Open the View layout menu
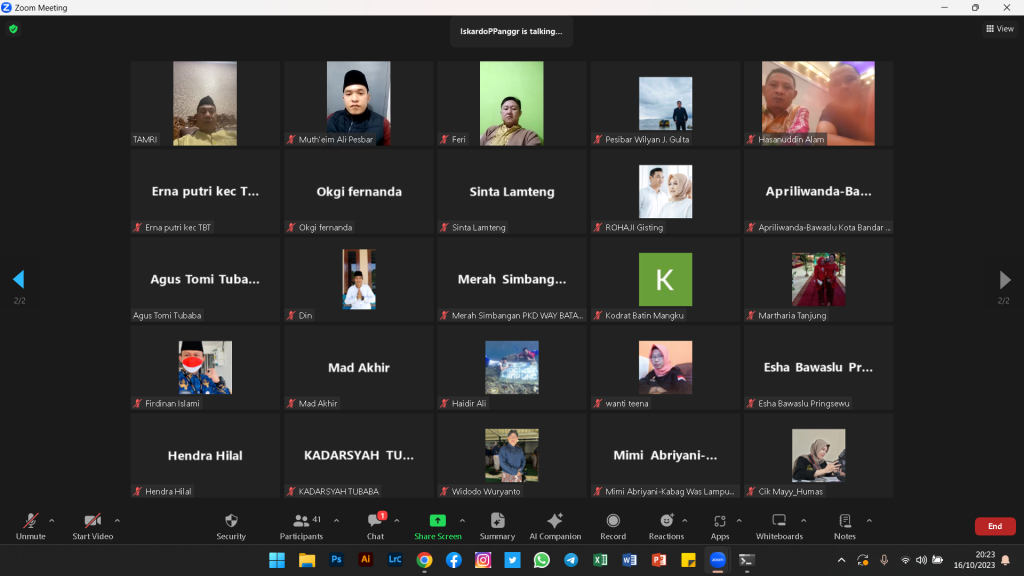 (x=999, y=29)
